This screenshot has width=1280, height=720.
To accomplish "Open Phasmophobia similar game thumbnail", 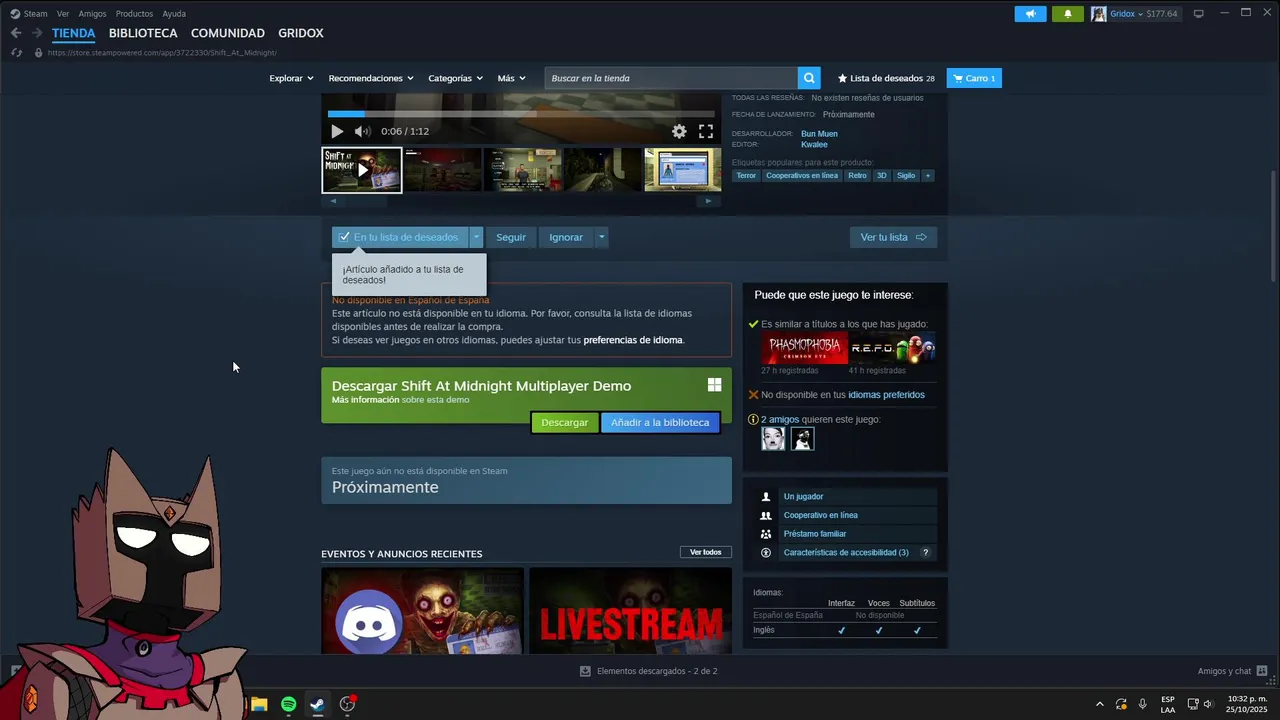I will tap(804, 348).
